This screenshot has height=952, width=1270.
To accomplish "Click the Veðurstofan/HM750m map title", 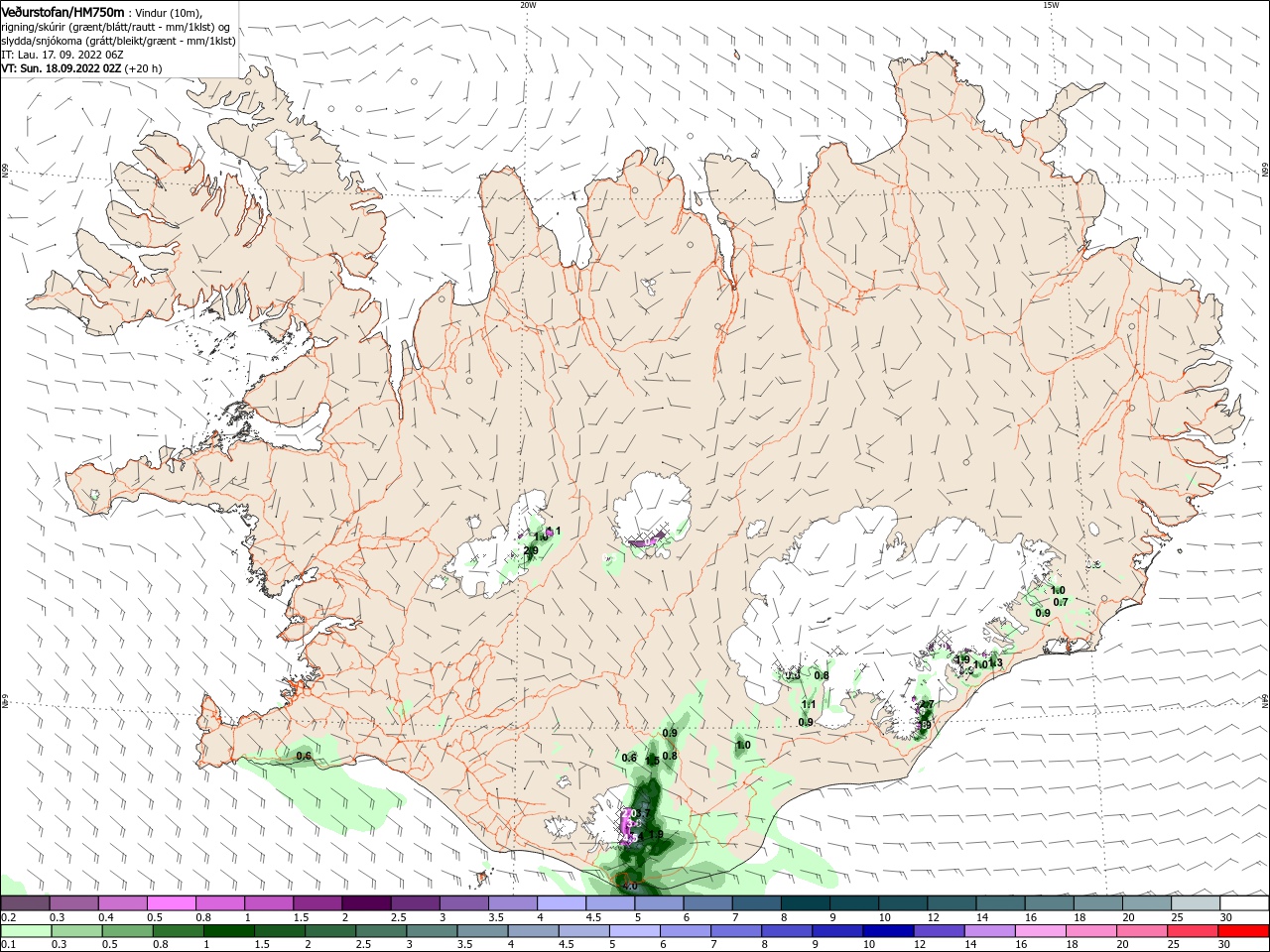I will coord(63,12).
